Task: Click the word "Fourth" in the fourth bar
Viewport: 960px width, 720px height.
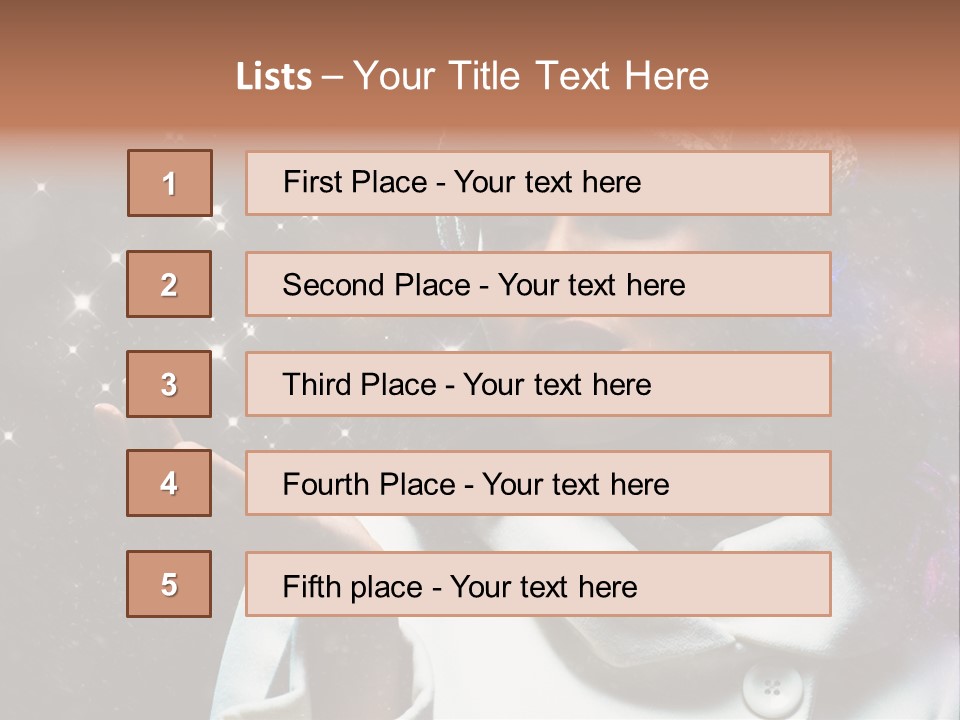Action: point(326,484)
